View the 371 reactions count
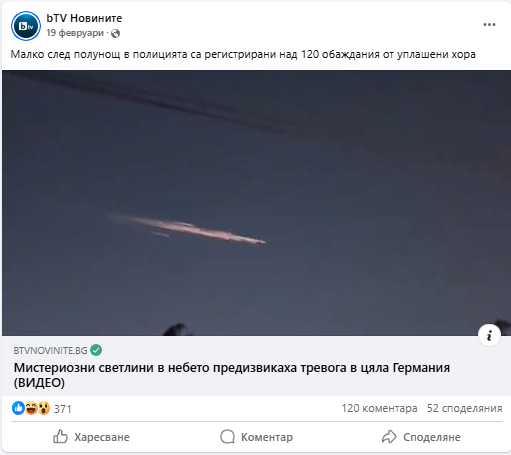Screen dimensions: 511x455 pos(63,409)
